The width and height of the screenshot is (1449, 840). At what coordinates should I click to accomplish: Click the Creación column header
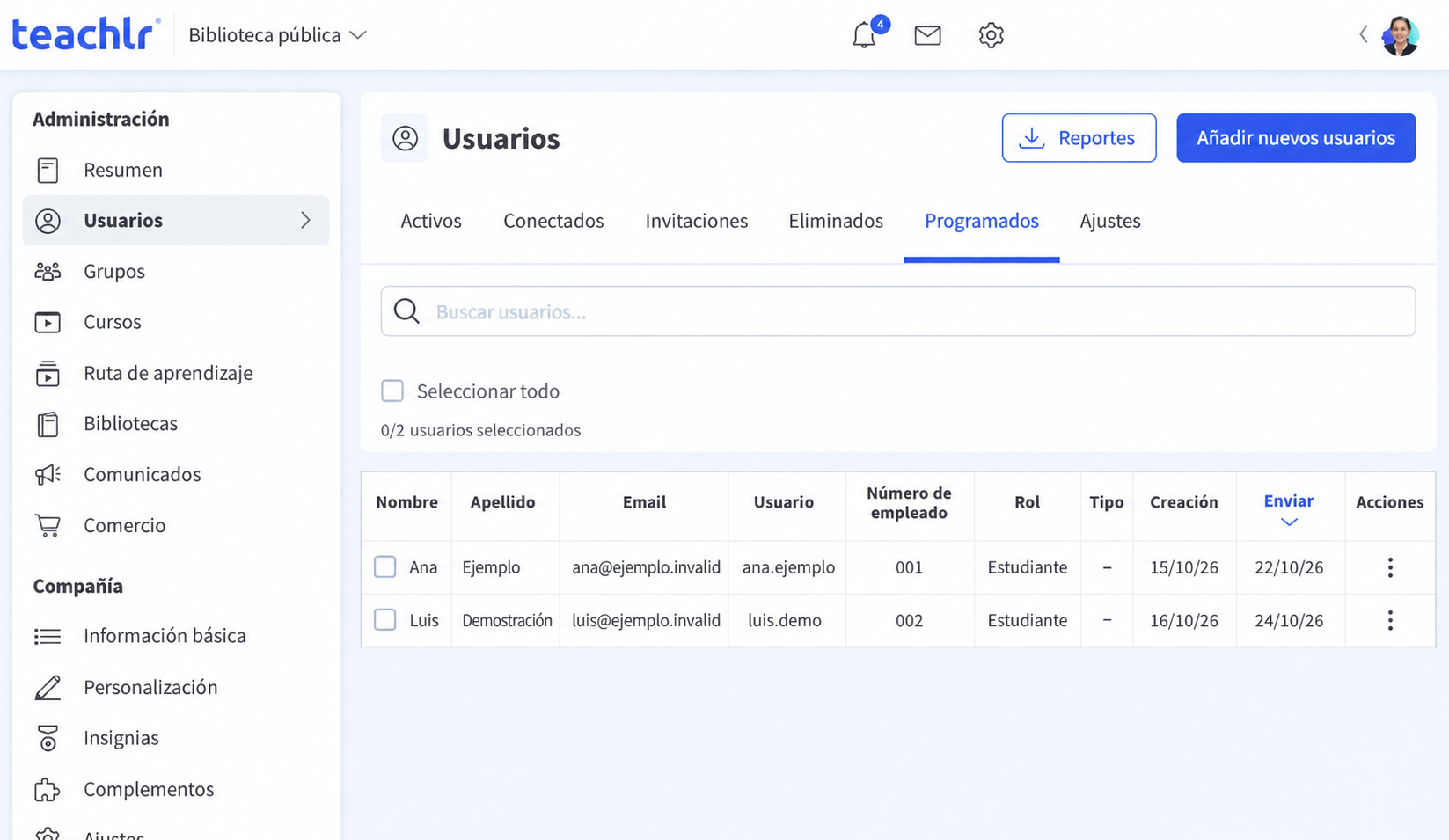[1184, 502]
